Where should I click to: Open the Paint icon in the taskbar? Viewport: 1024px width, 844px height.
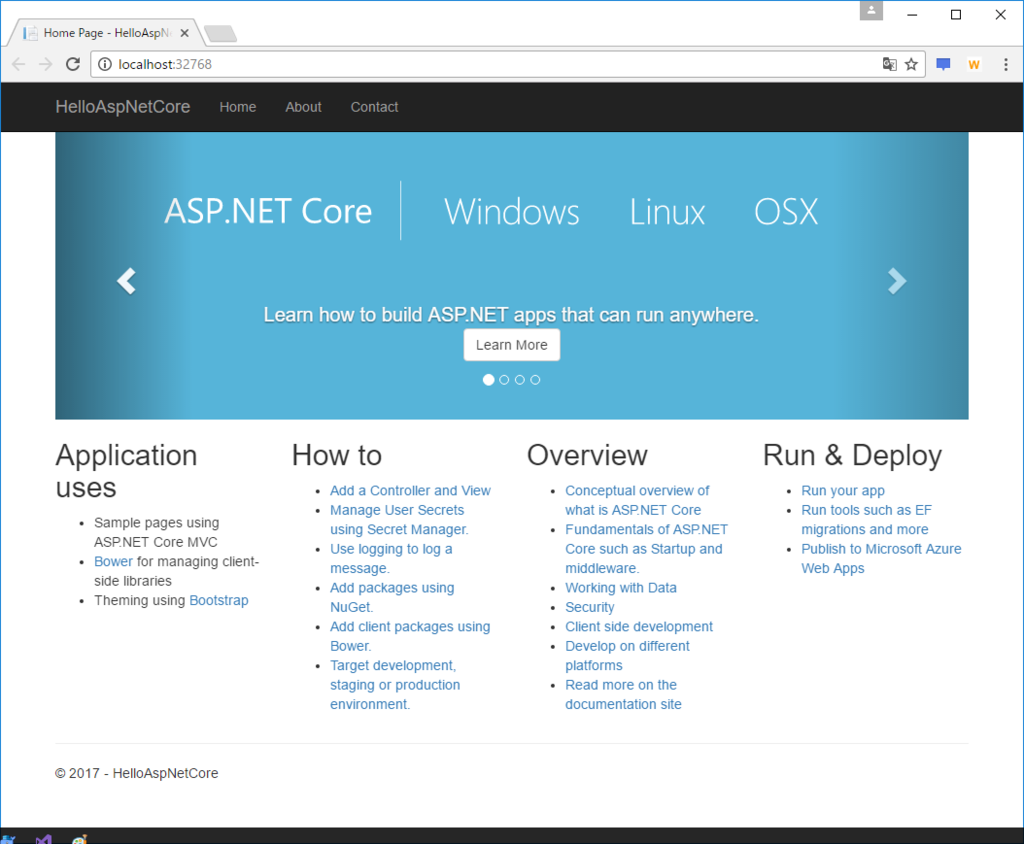[80, 839]
